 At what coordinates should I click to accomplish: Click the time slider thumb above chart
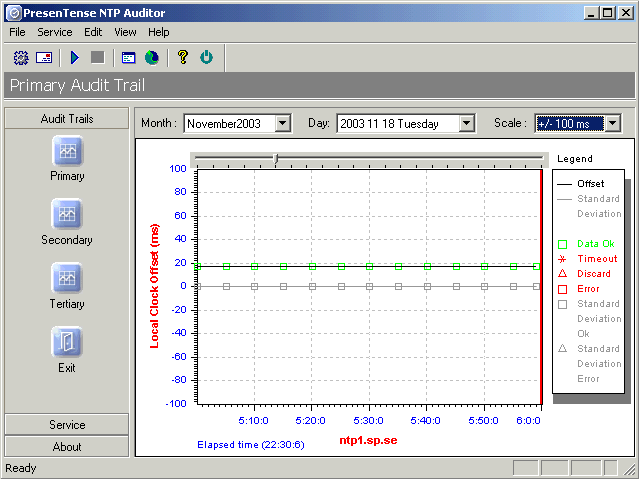click(x=276, y=158)
